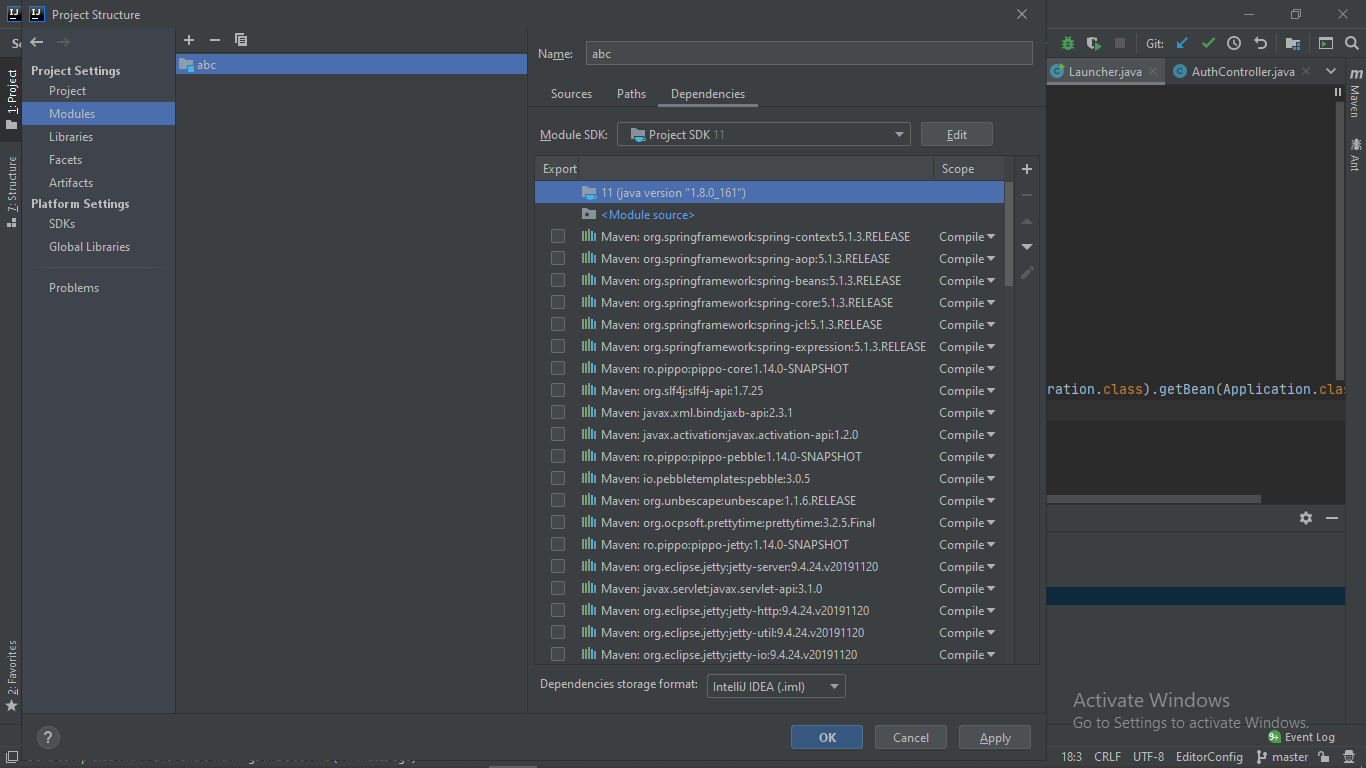The width and height of the screenshot is (1366, 768).
Task: Click the inspector hat icon in status bar
Action: tap(1348, 757)
